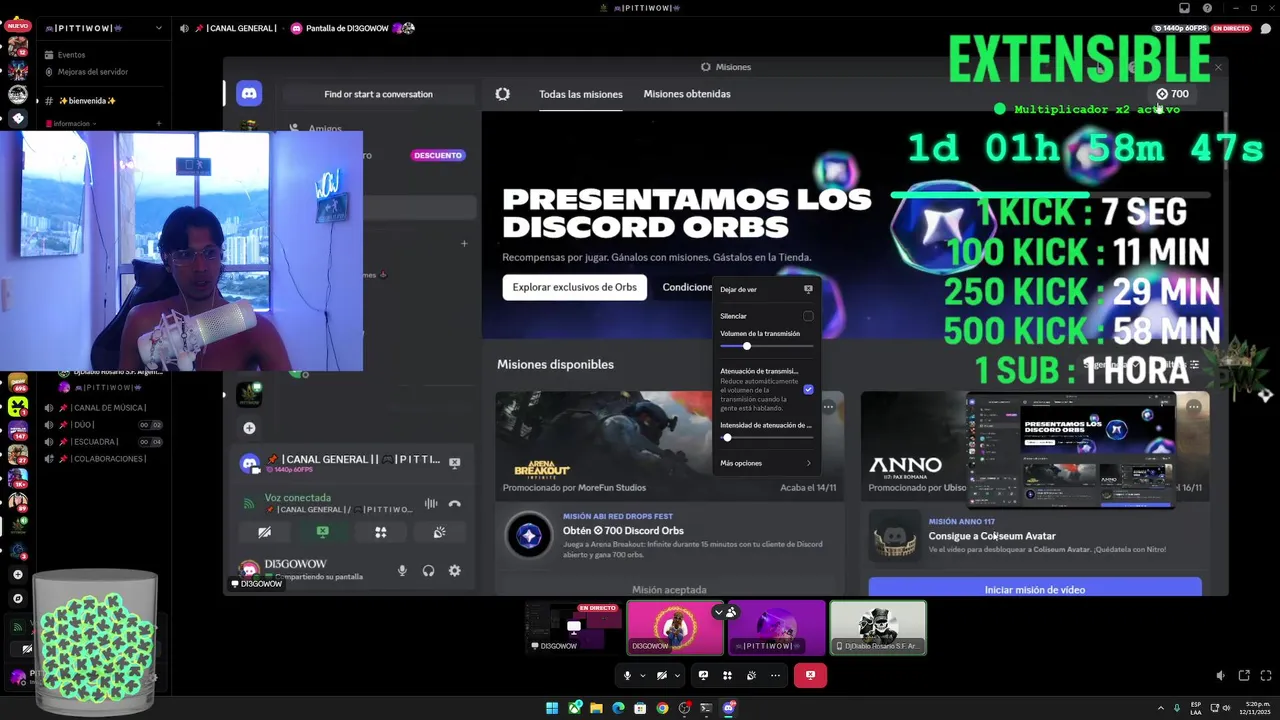This screenshot has height=720, width=1280.
Task: Disconnect icon next to Voz conectada
Action: point(455,504)
